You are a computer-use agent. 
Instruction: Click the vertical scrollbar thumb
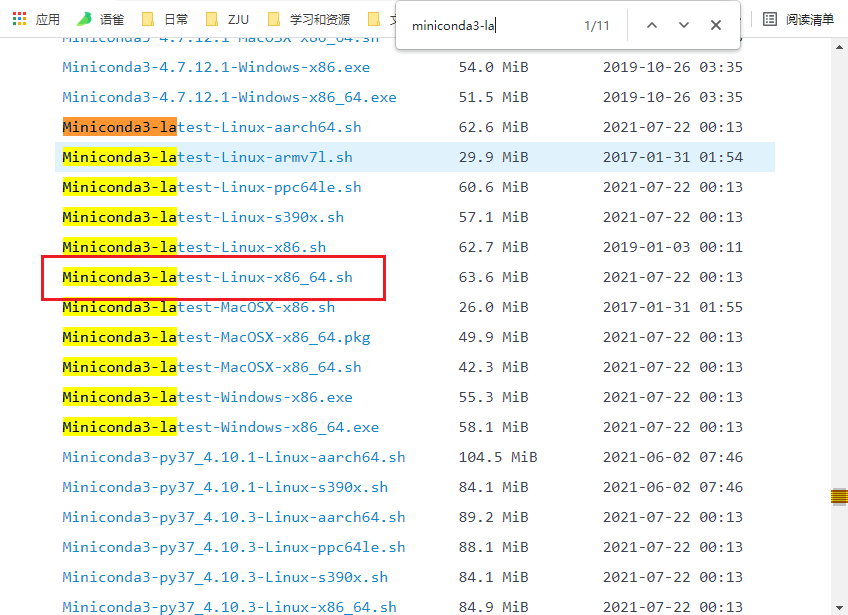[x=839, y=496]
